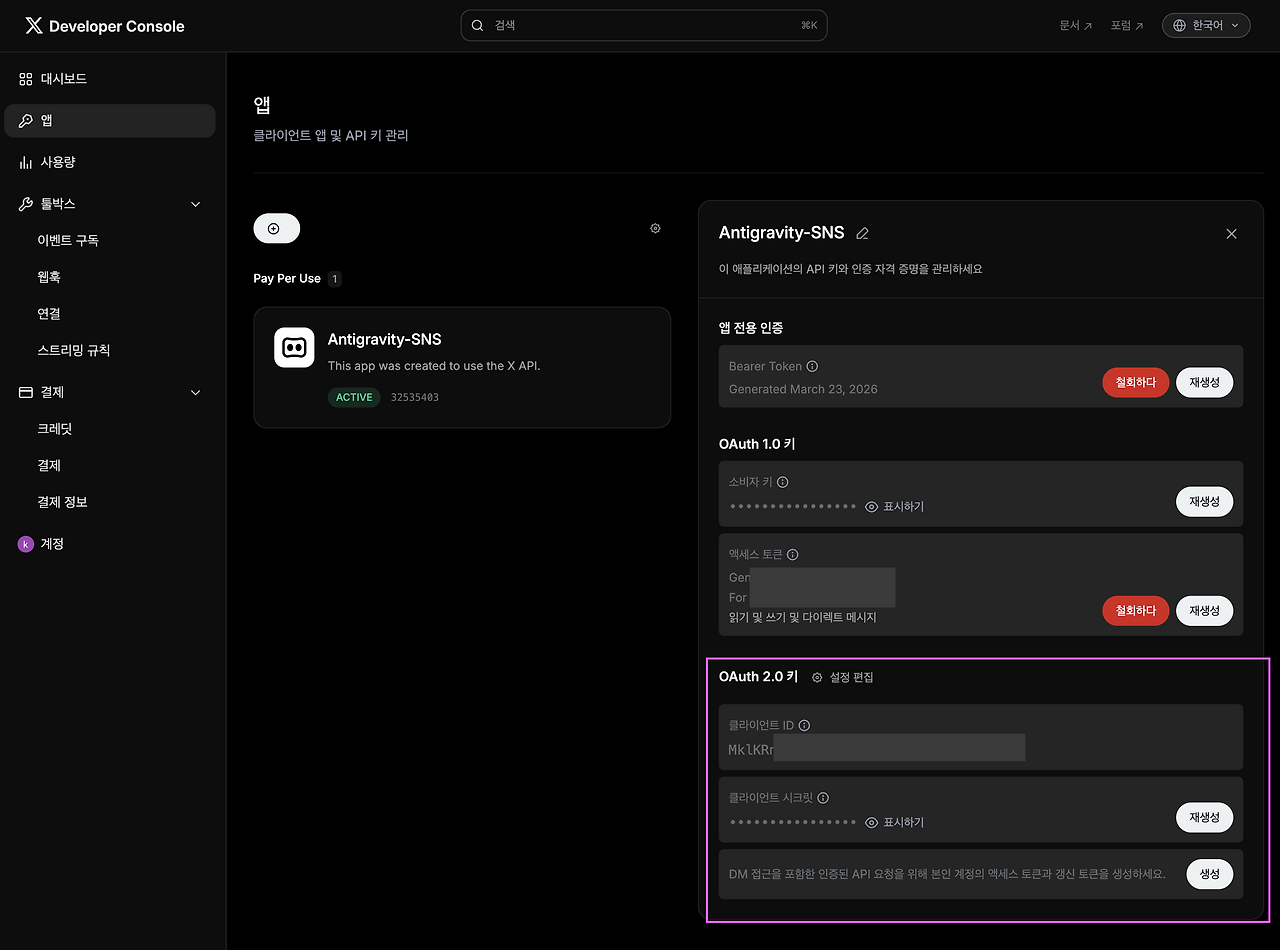Click the app ID 32535403

tap(415, 397)
